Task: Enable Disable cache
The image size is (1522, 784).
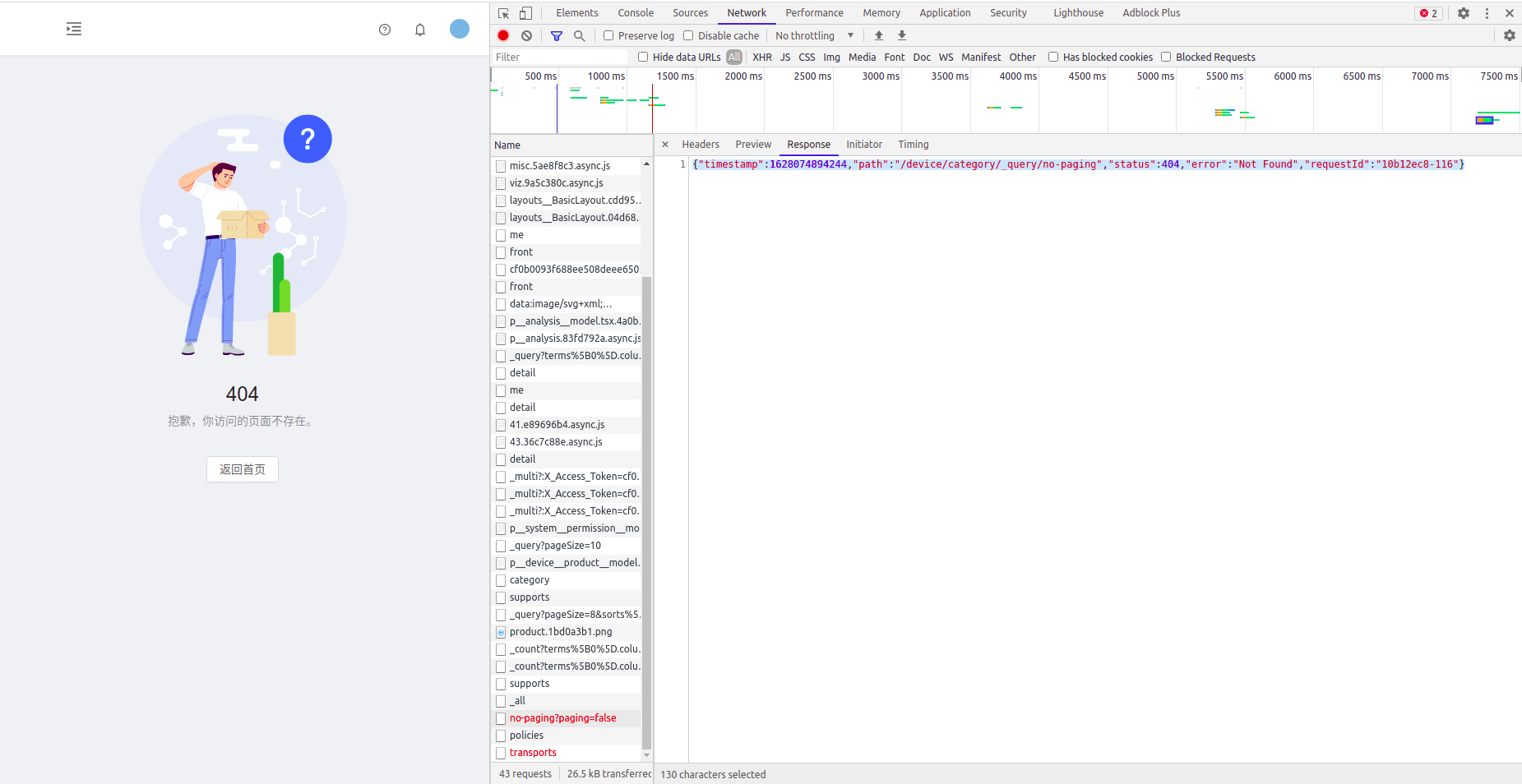Action: point(688,35)
